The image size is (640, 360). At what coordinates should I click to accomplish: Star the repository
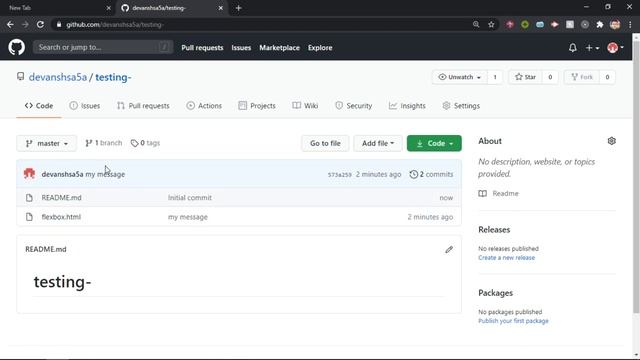point(525,77)
